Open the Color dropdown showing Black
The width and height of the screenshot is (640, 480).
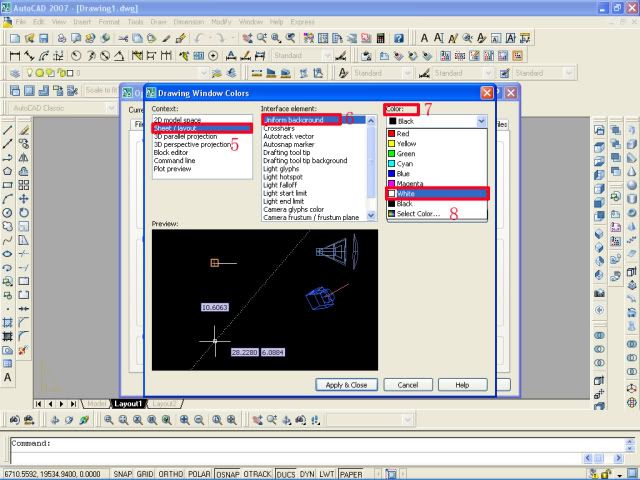[437, 120]
